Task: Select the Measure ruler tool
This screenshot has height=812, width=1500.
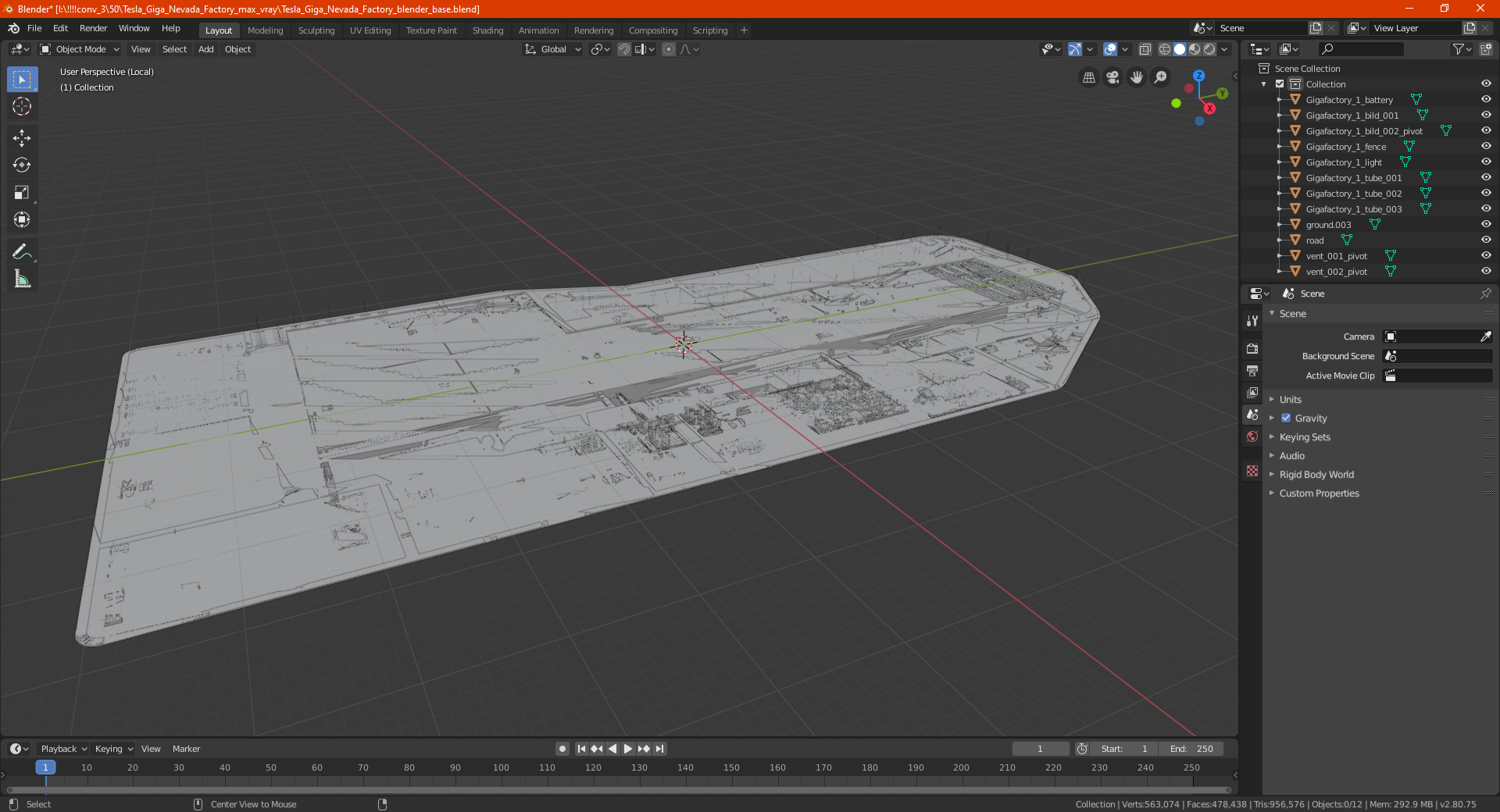Action: pyautogui.click(x=22, y=279)
